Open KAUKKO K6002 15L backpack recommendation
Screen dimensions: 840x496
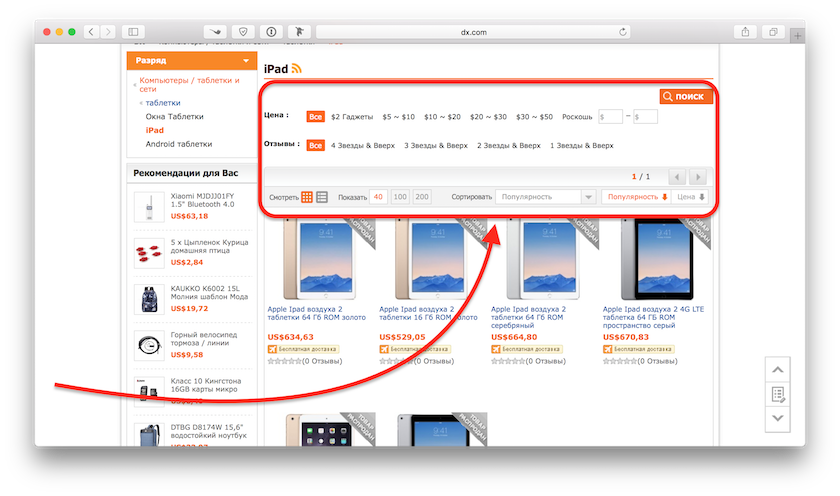pos(209,292)
